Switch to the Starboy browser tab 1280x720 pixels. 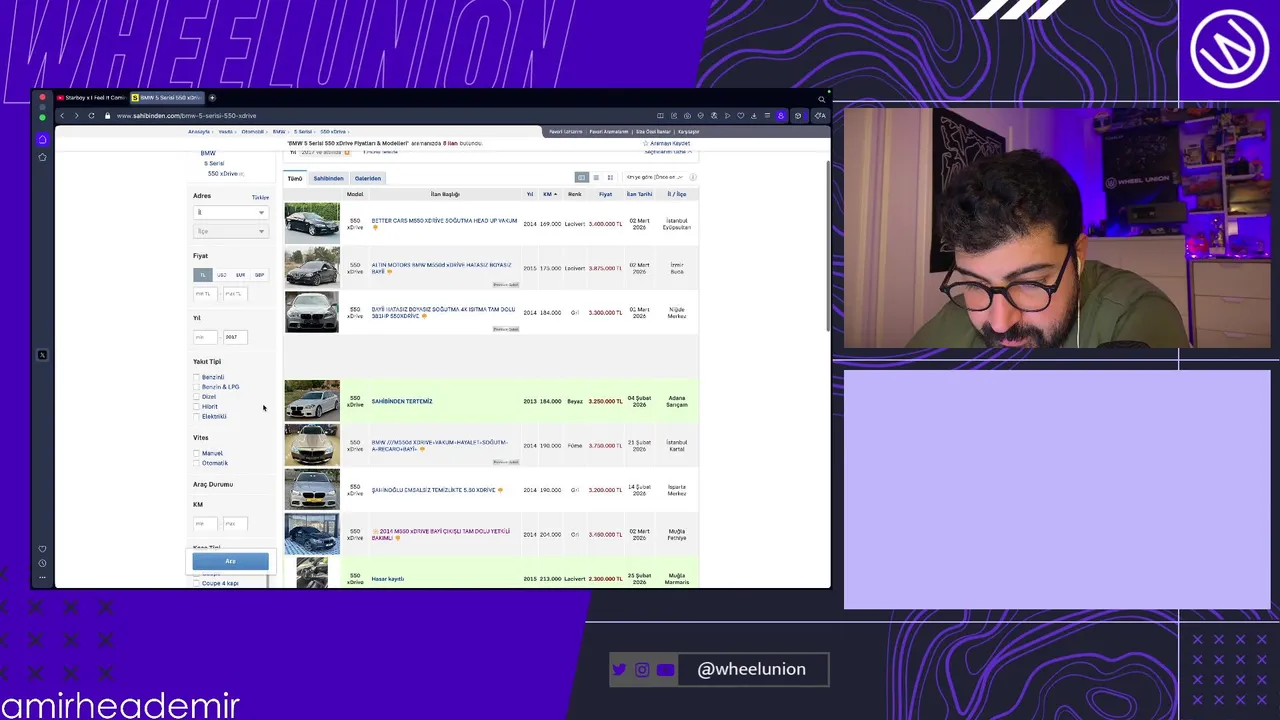[91, 98]
